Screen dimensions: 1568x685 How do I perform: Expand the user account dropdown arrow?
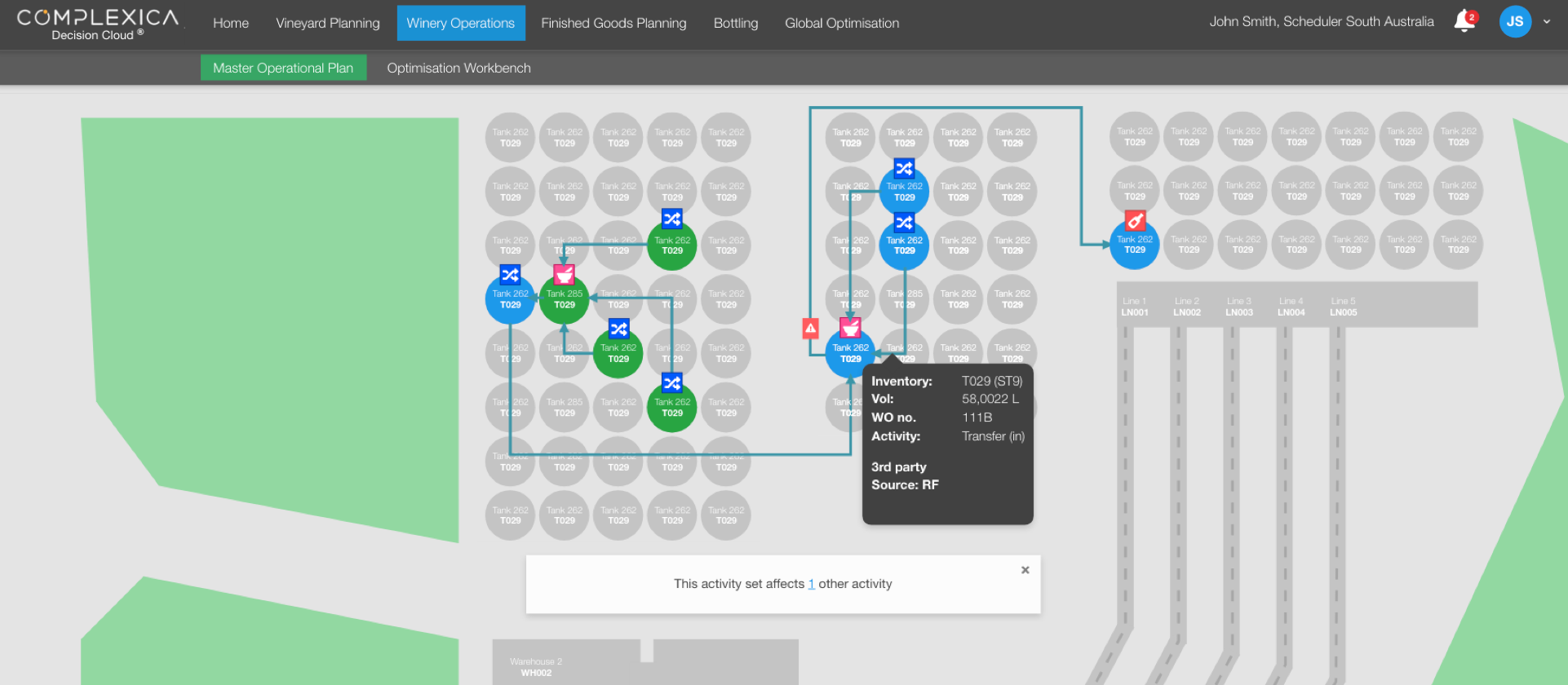1547,22
